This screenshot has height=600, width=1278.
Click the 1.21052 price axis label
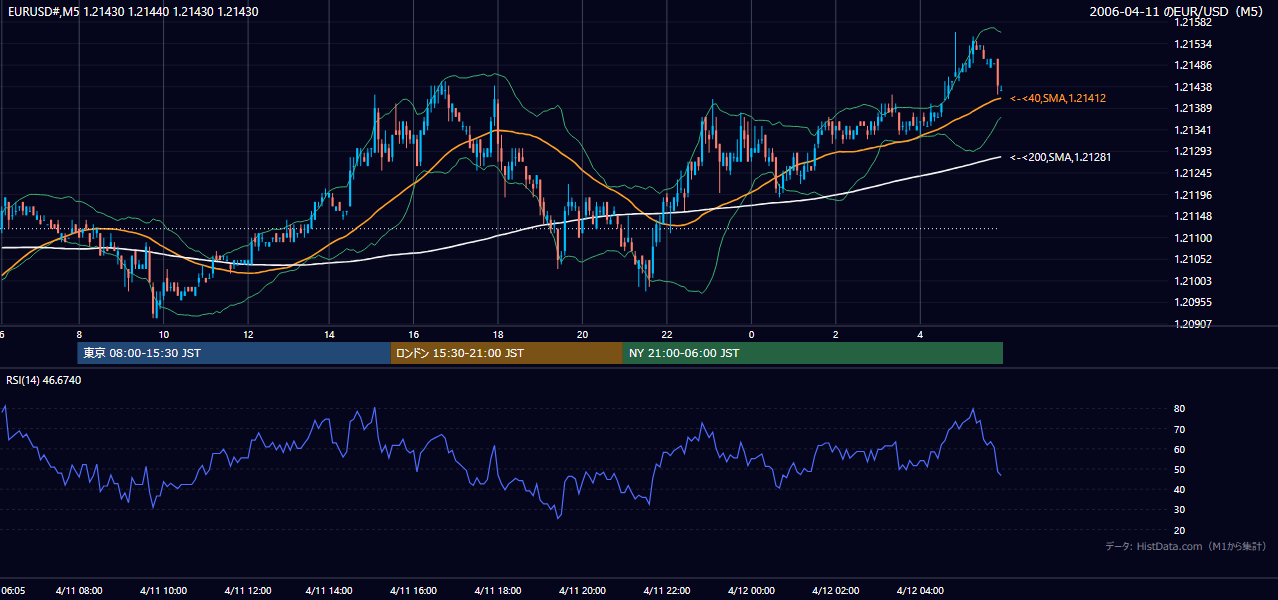click(1193, 259)
